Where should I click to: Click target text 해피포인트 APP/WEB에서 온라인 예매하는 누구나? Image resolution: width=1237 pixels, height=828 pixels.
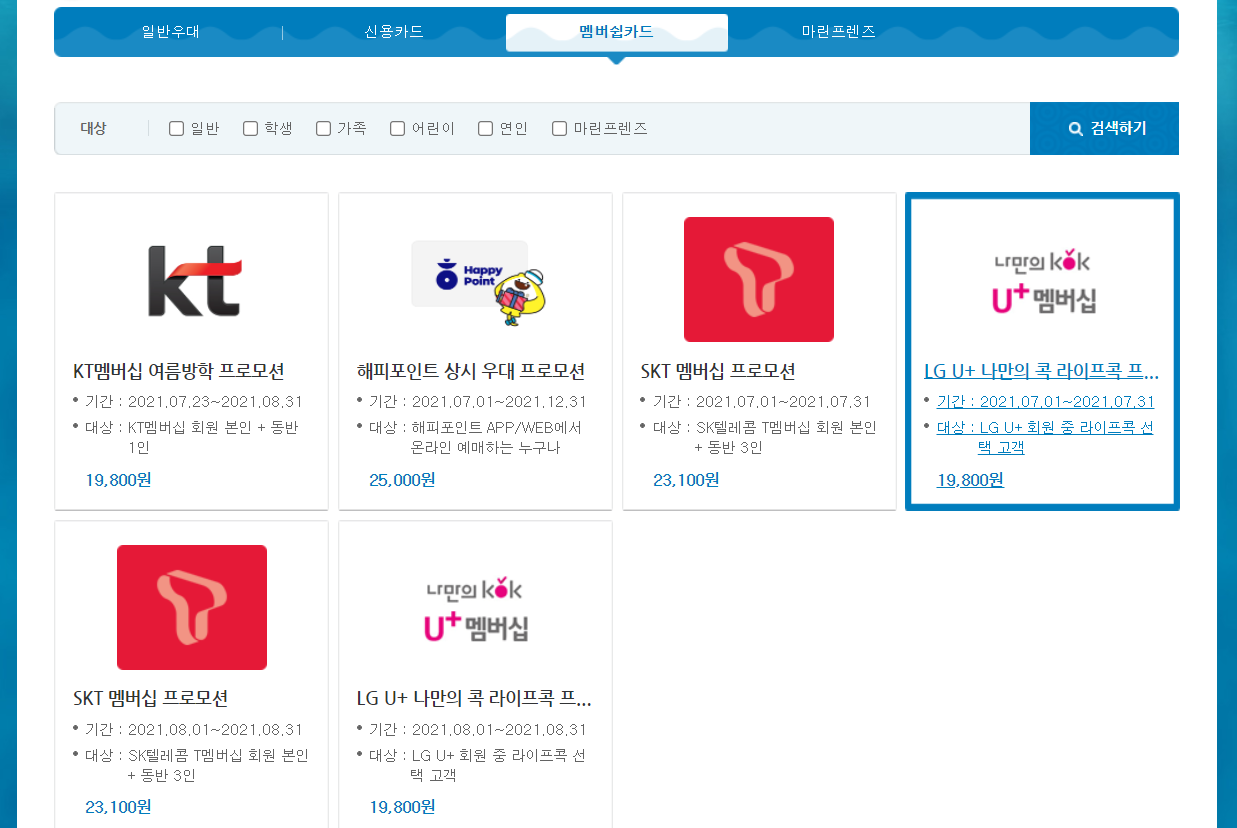click(x=497, y=438)
